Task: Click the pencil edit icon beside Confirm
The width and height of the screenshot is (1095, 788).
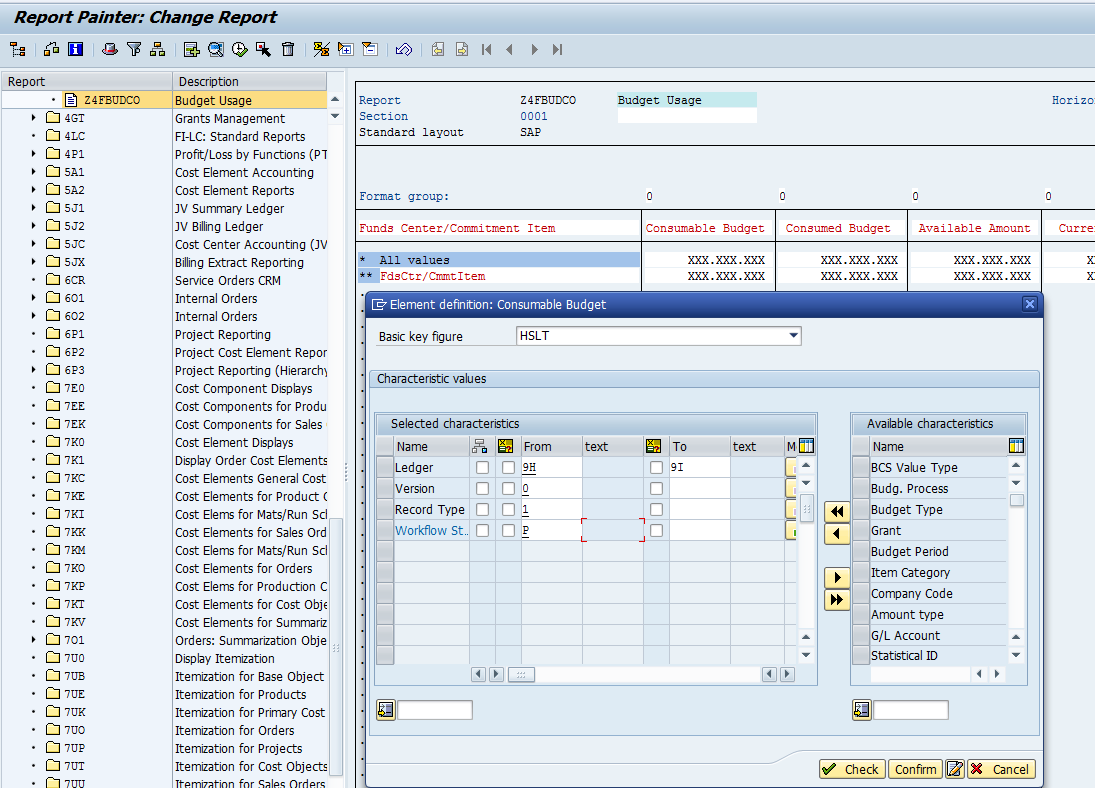Action: pos(955,769)
